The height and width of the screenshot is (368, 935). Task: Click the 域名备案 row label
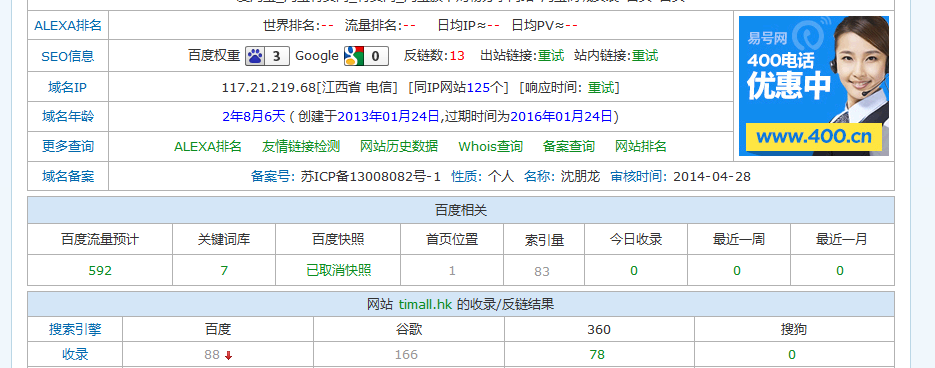pos(68,177)
